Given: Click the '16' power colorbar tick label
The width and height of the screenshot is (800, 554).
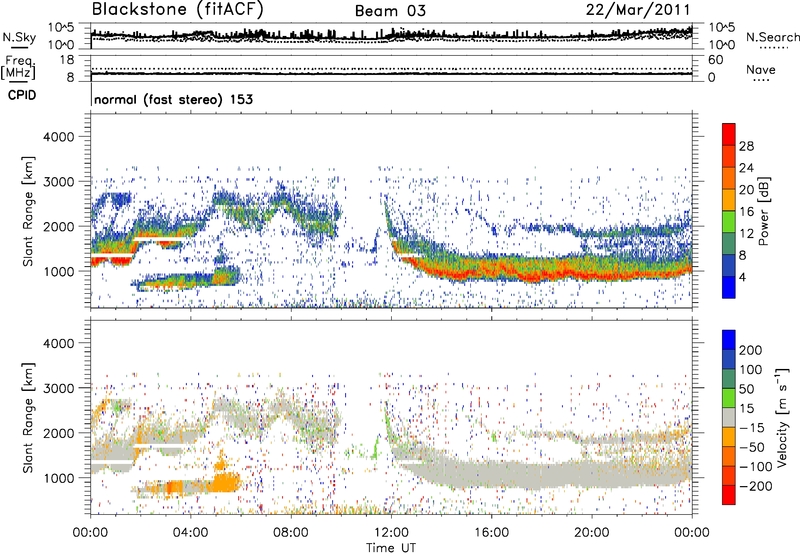Looking at the screenshot, I should [x=746, y=212].
